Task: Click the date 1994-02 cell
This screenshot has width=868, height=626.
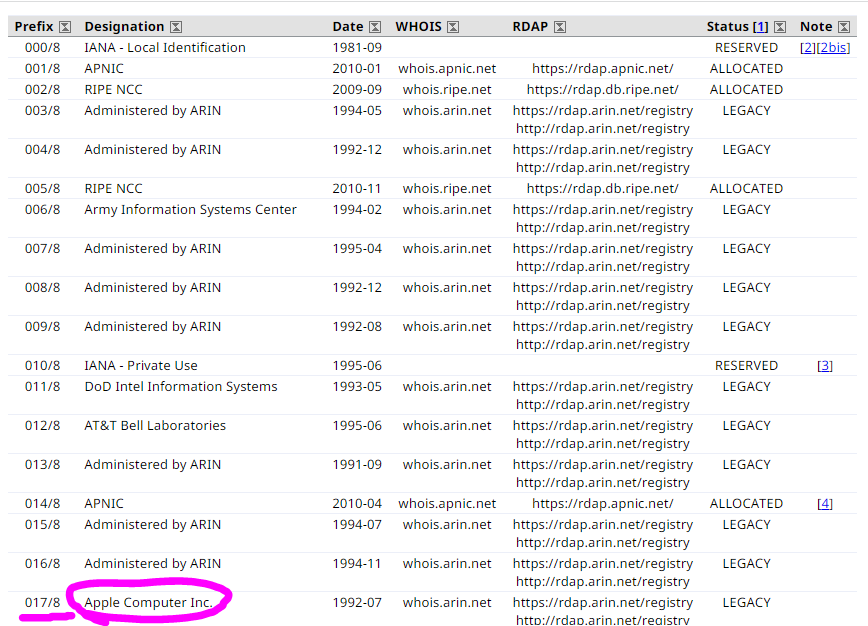Action: tap(357, 210)
